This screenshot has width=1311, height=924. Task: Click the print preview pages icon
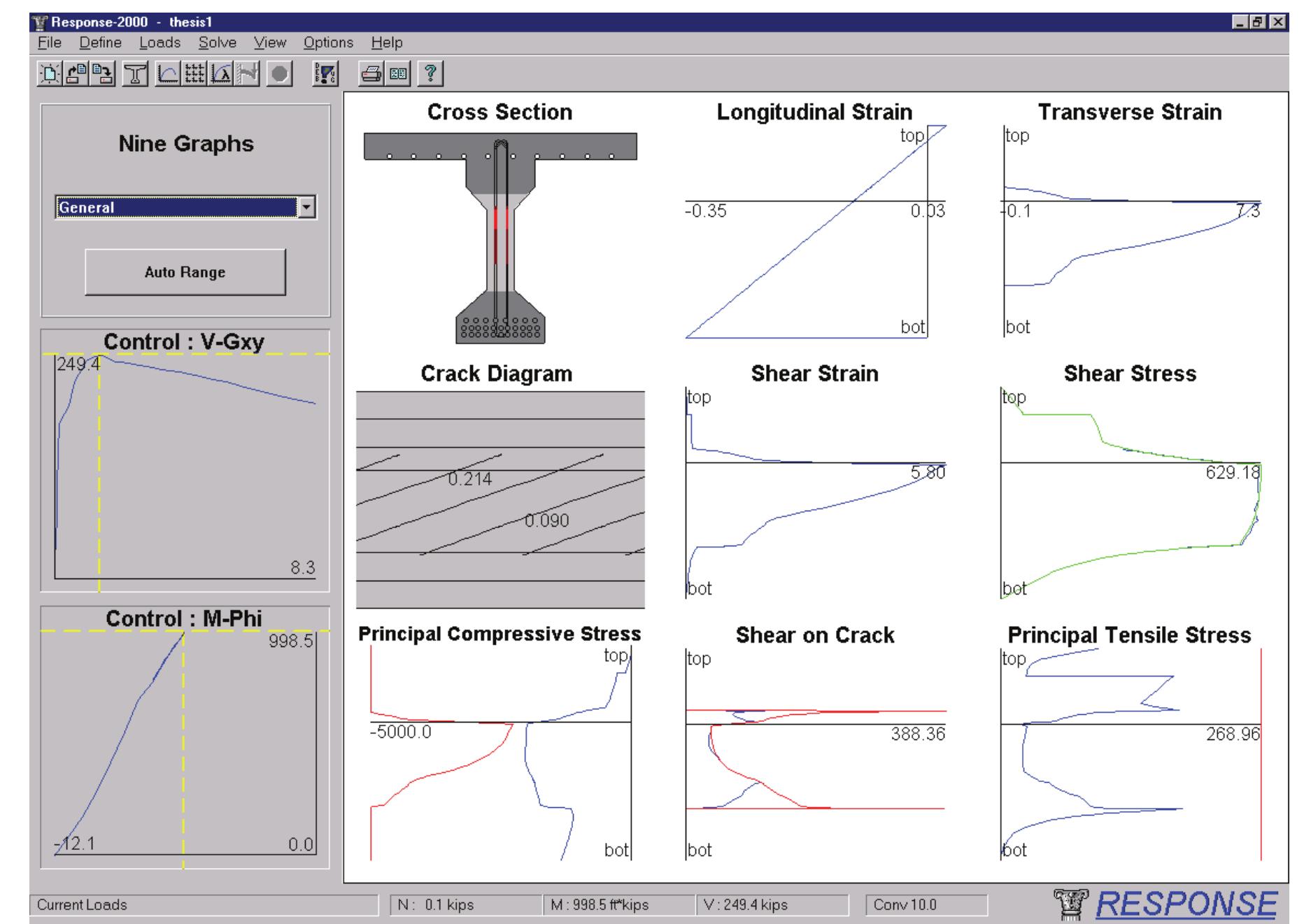398,73
